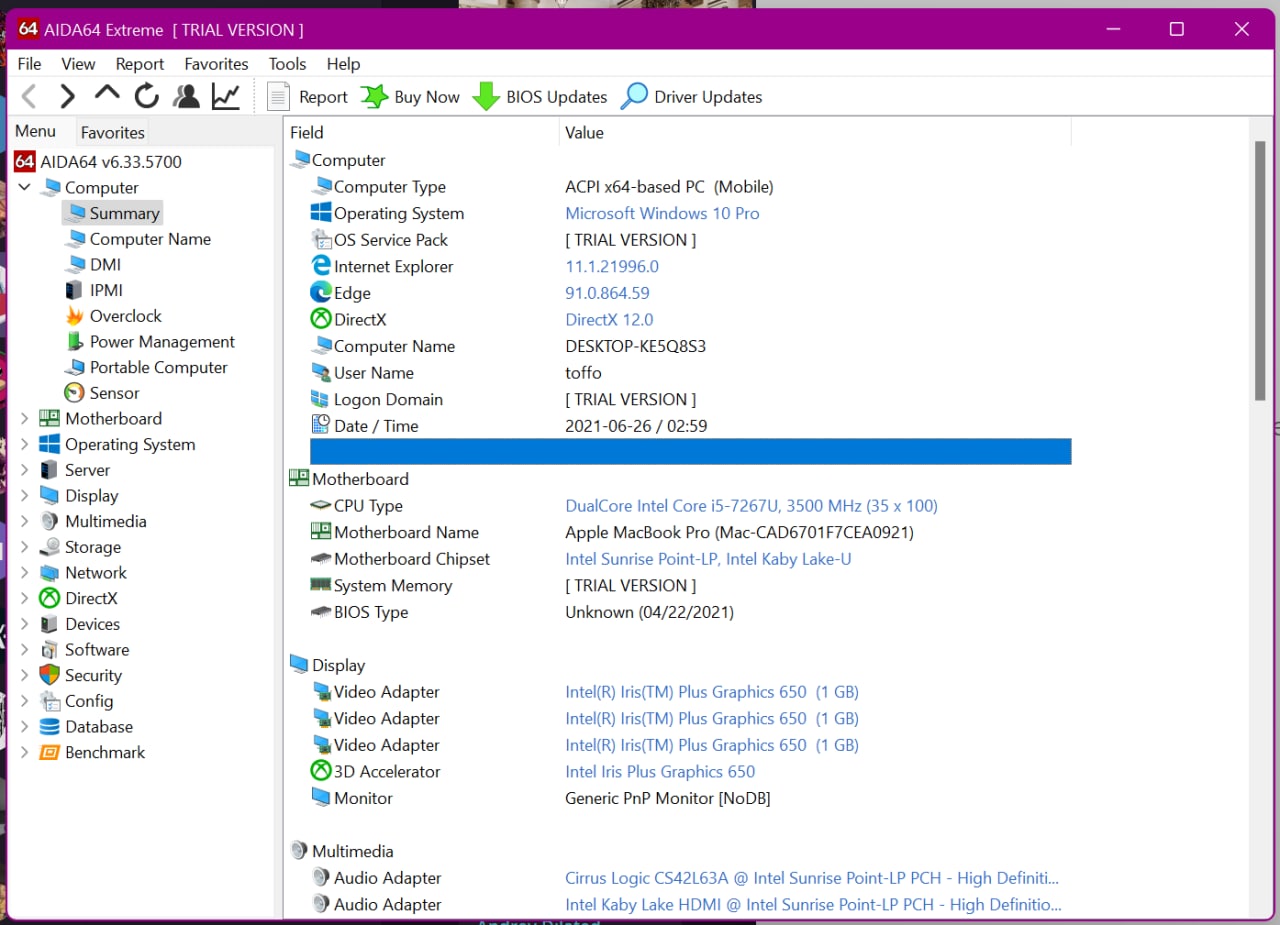1280x925 pixels.
Task: Select the BIOS Type row
Action: coord(690,612)
